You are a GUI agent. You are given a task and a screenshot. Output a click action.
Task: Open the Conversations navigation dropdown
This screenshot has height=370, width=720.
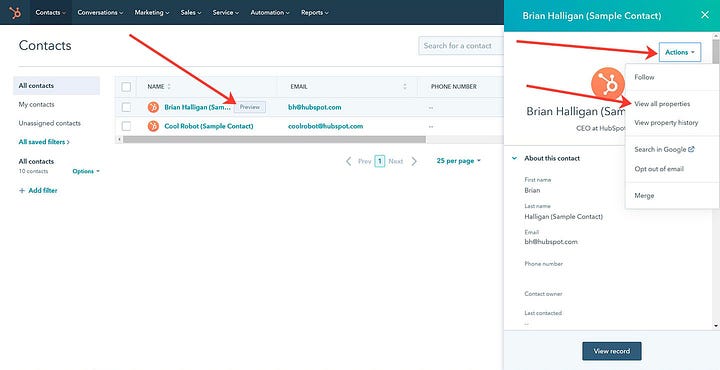tap(100, 12)
